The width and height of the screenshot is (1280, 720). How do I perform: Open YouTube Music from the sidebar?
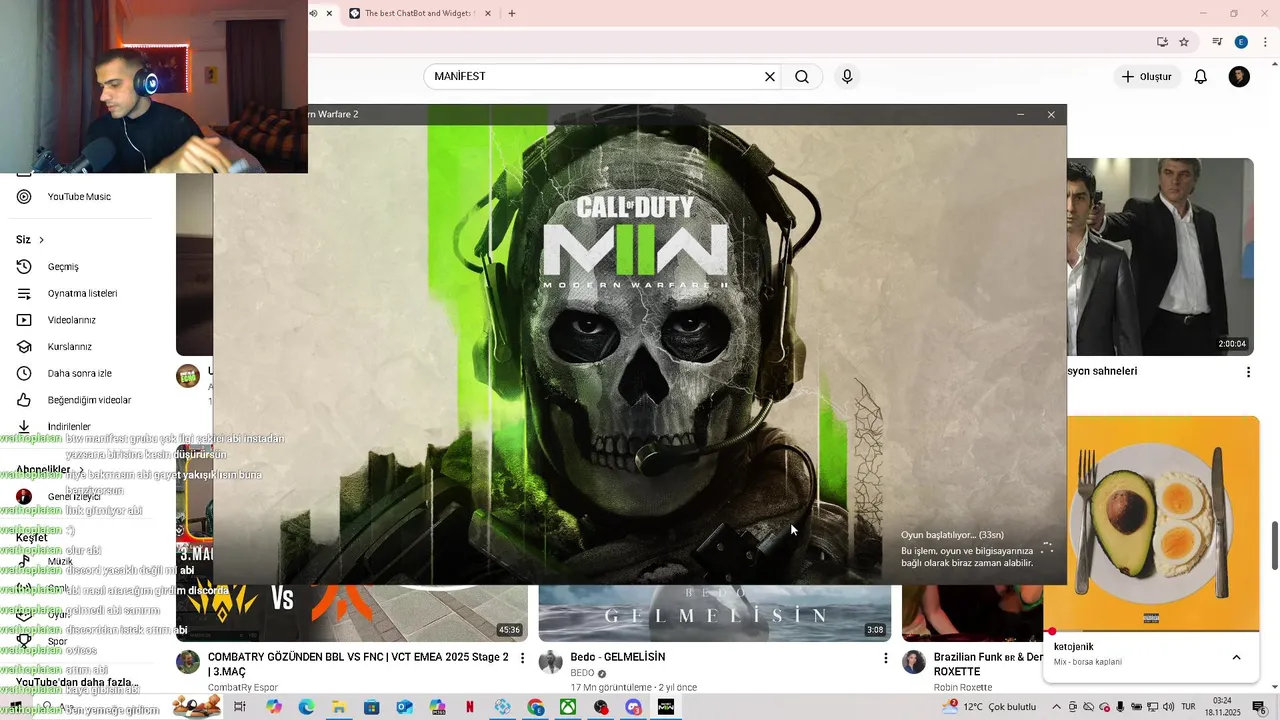80,197
